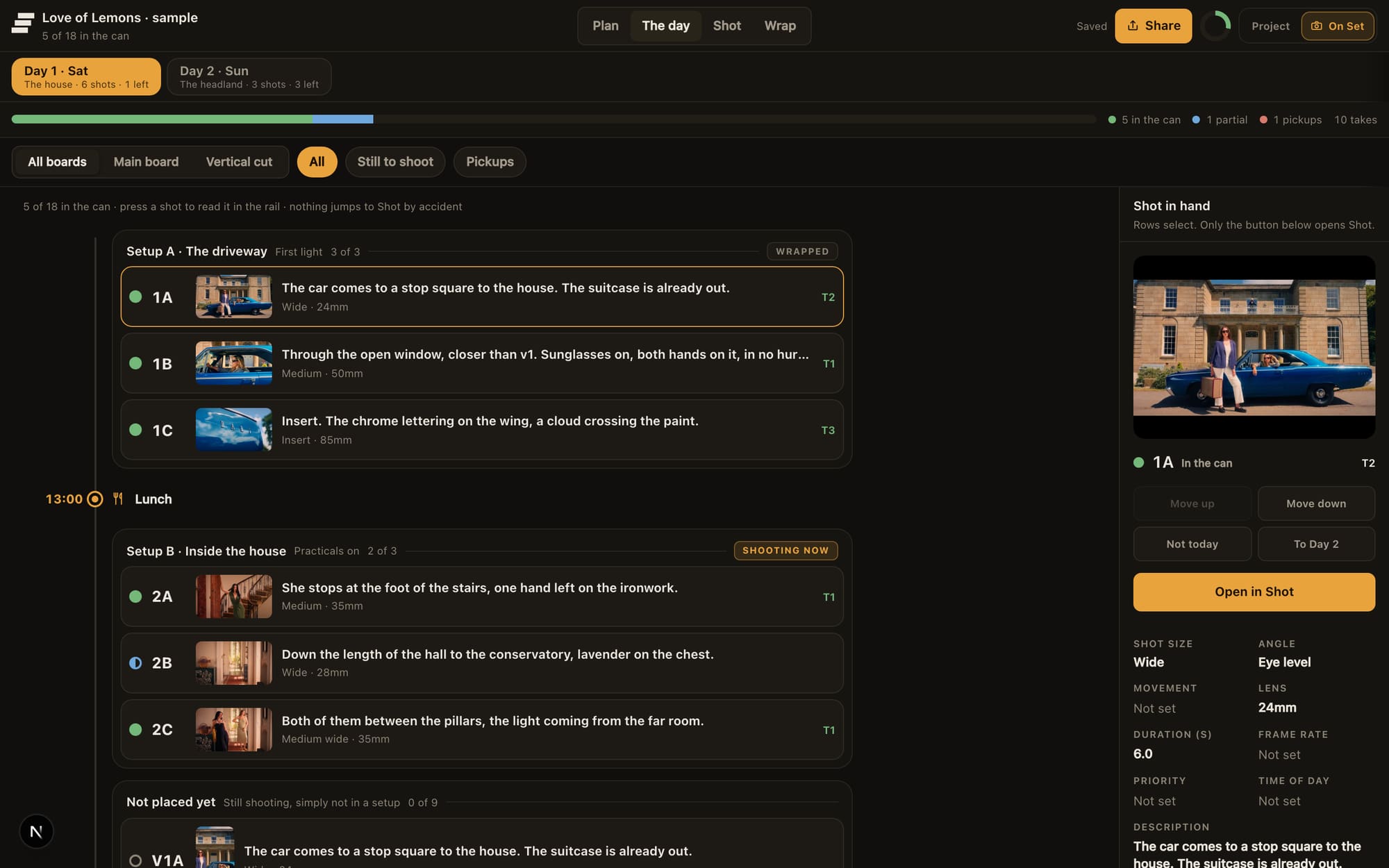Click the SHOOTING NOW badge on Setup B
Screen dimensions: 1389x868
(785, 551)
